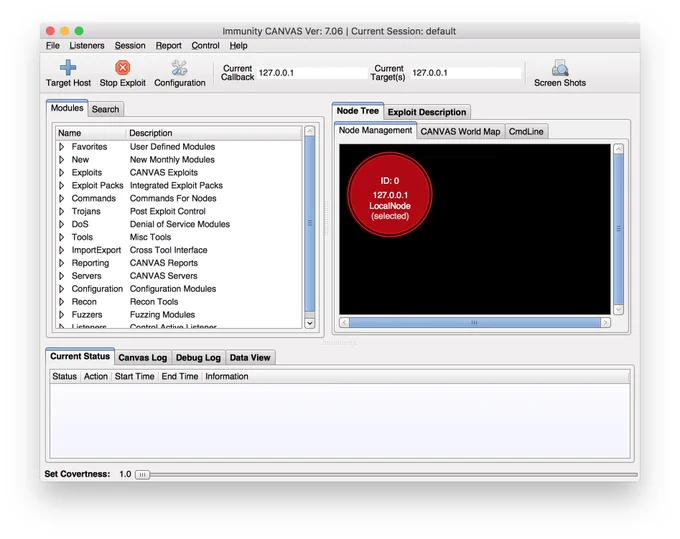Click the Information column header
This screenshot has width=680, height=539.
coord(227,376)
